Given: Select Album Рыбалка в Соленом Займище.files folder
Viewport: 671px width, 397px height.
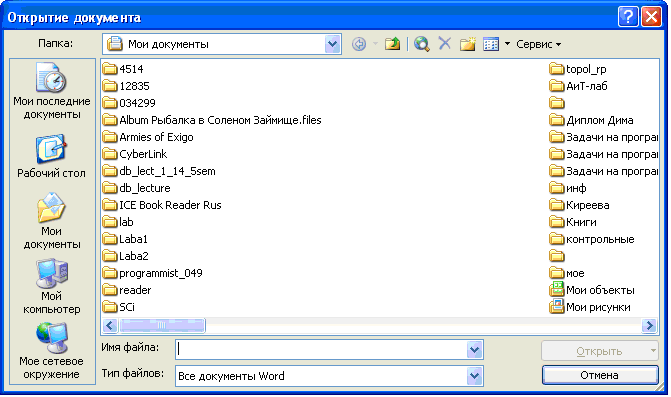Looking at the screenshot, I should coord(212,120).
